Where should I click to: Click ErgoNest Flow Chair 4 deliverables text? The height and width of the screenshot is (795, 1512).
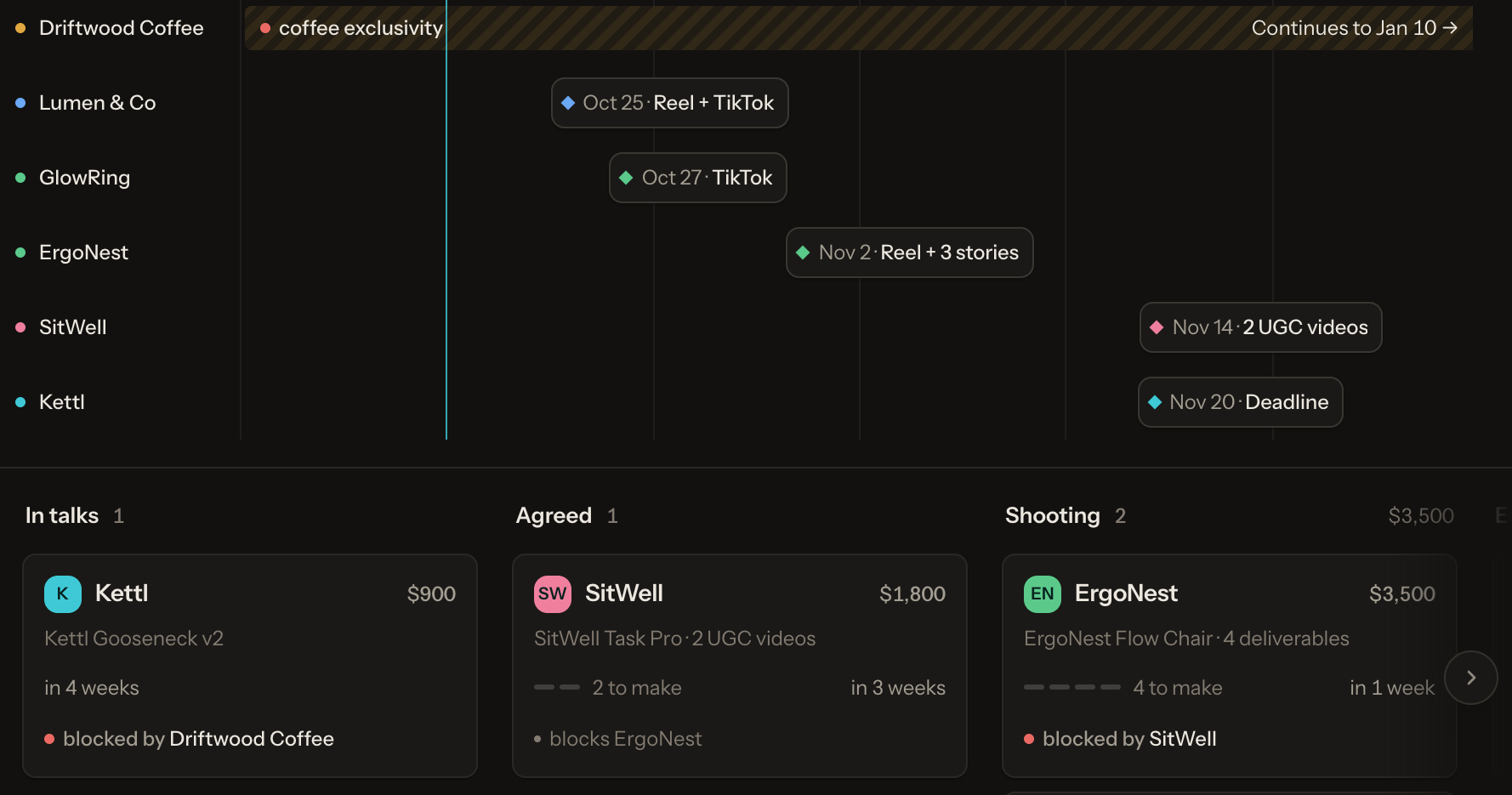(1186, 639)
